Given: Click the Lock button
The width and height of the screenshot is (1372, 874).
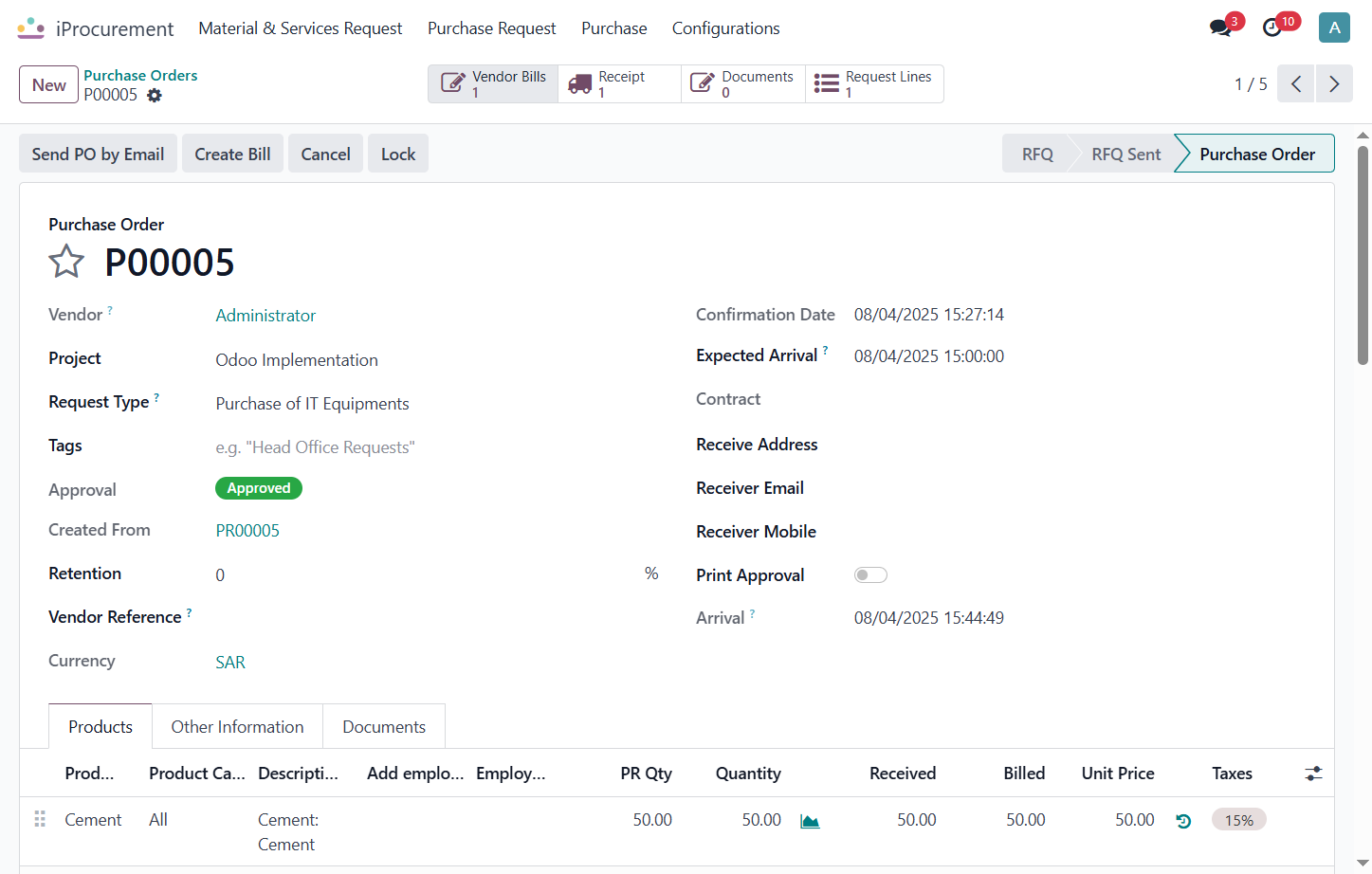Looking at the screenshot, I should pyautogui.click(x=398, y=154).
